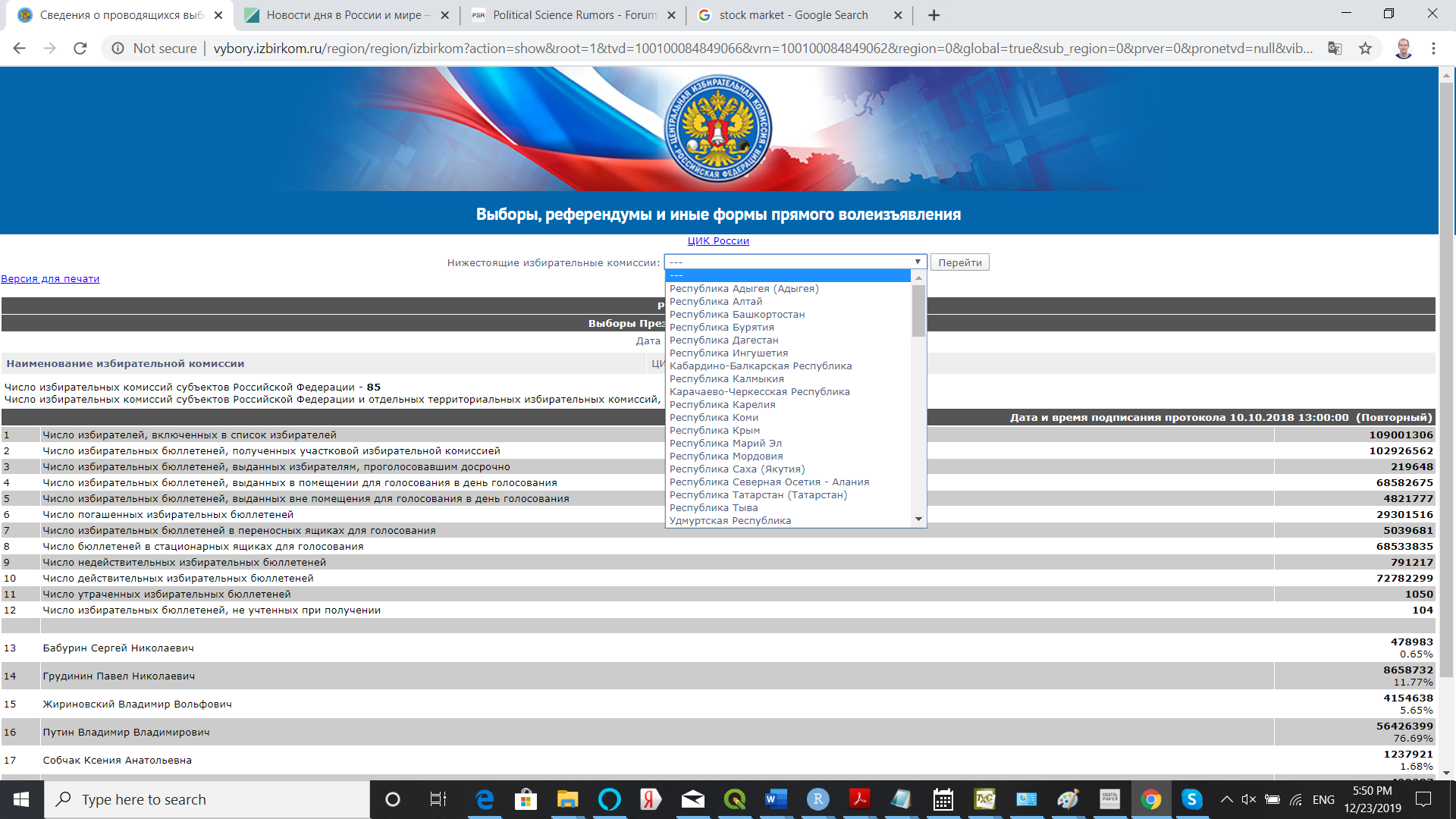The width and height of the screenshot is (1456, 819).
Task: Click the browser reload page icon
Action: (x=80, y=49)
